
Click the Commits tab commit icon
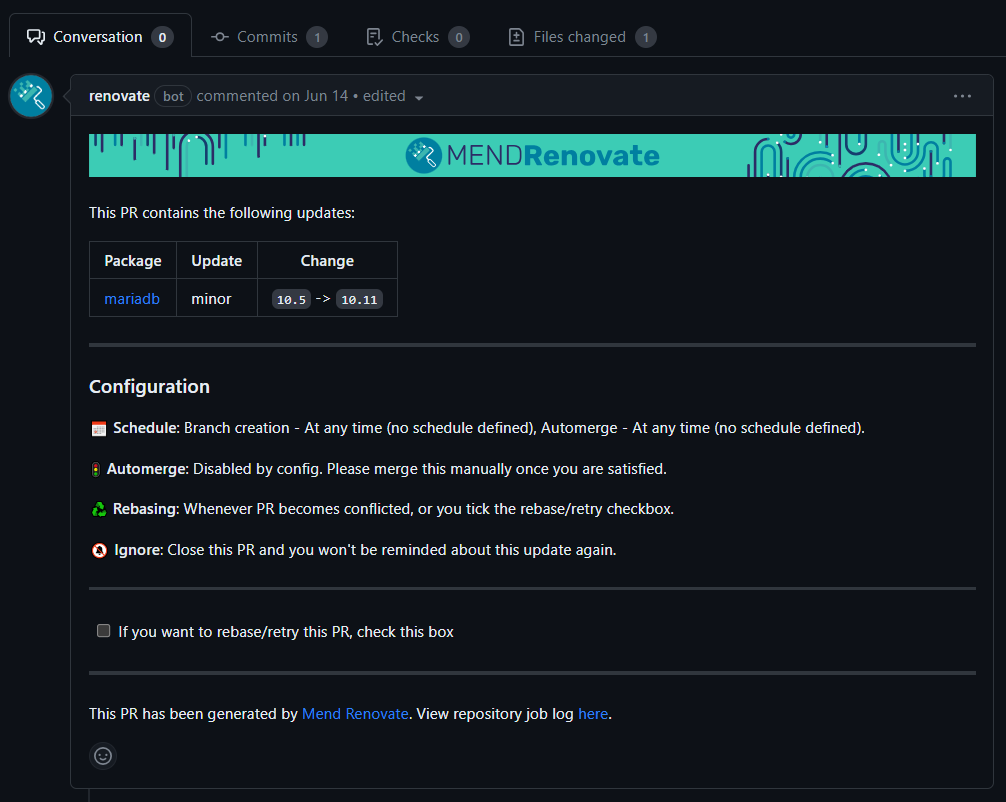point(220,37)
